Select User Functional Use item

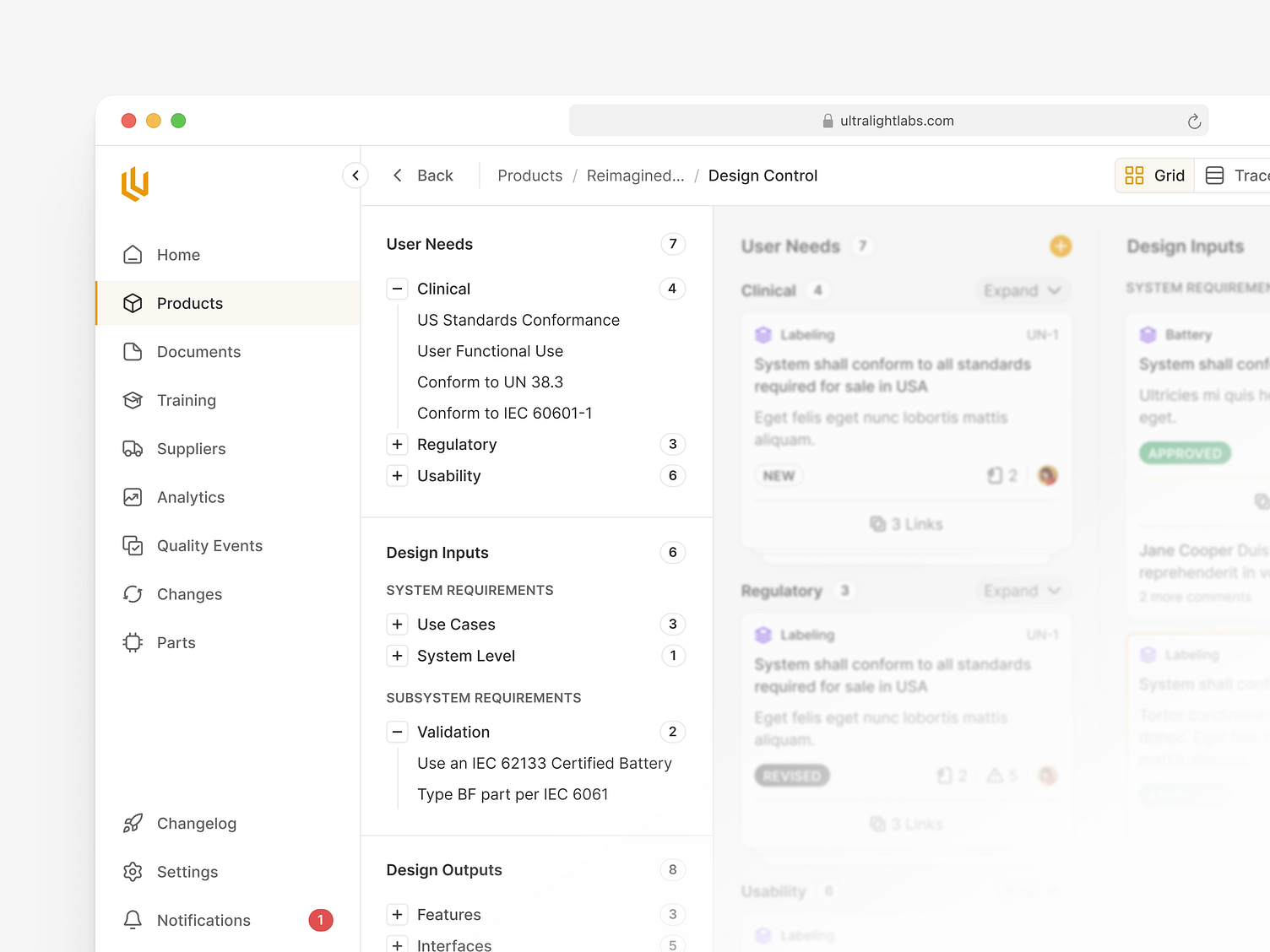(x=490, y=351)
